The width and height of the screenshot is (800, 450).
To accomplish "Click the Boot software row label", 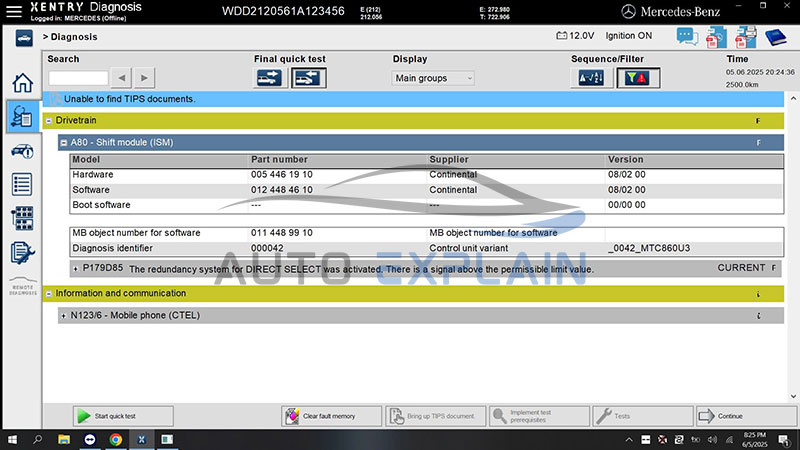I will tap(101, 205).
